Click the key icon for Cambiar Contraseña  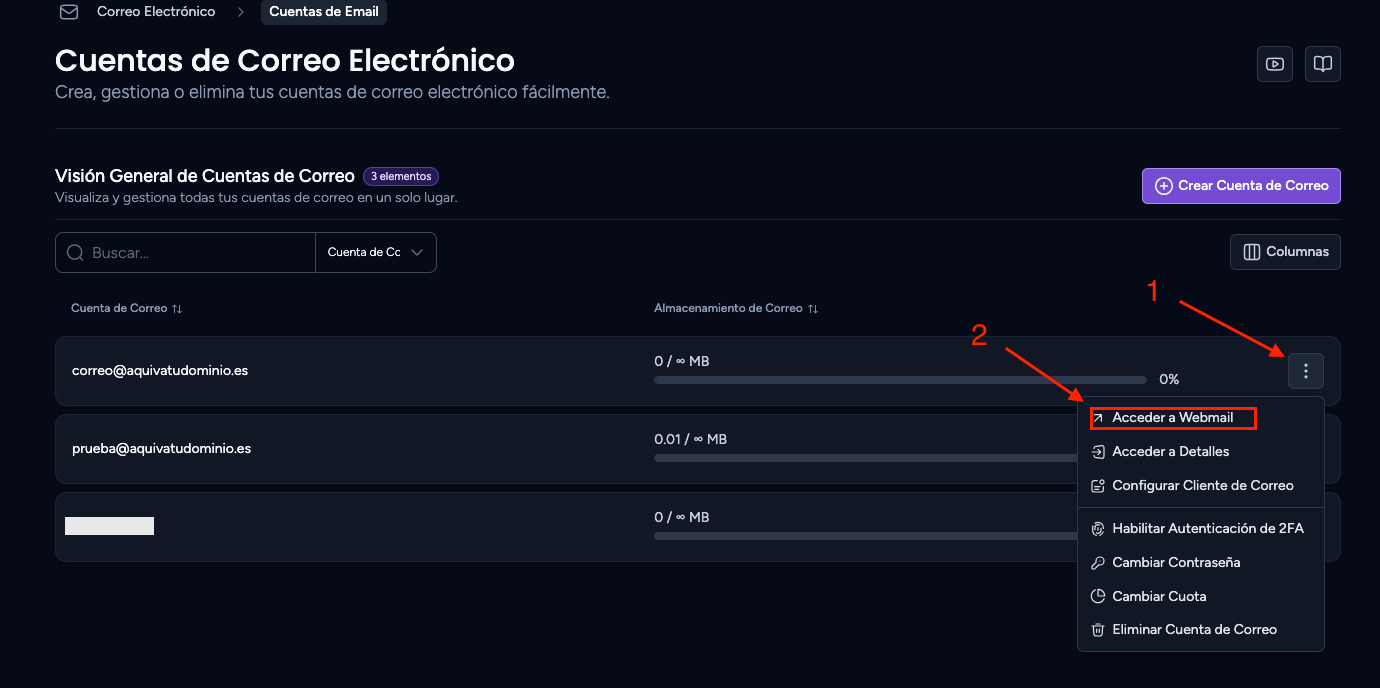pyautogui.click(x=1097, y=563)
